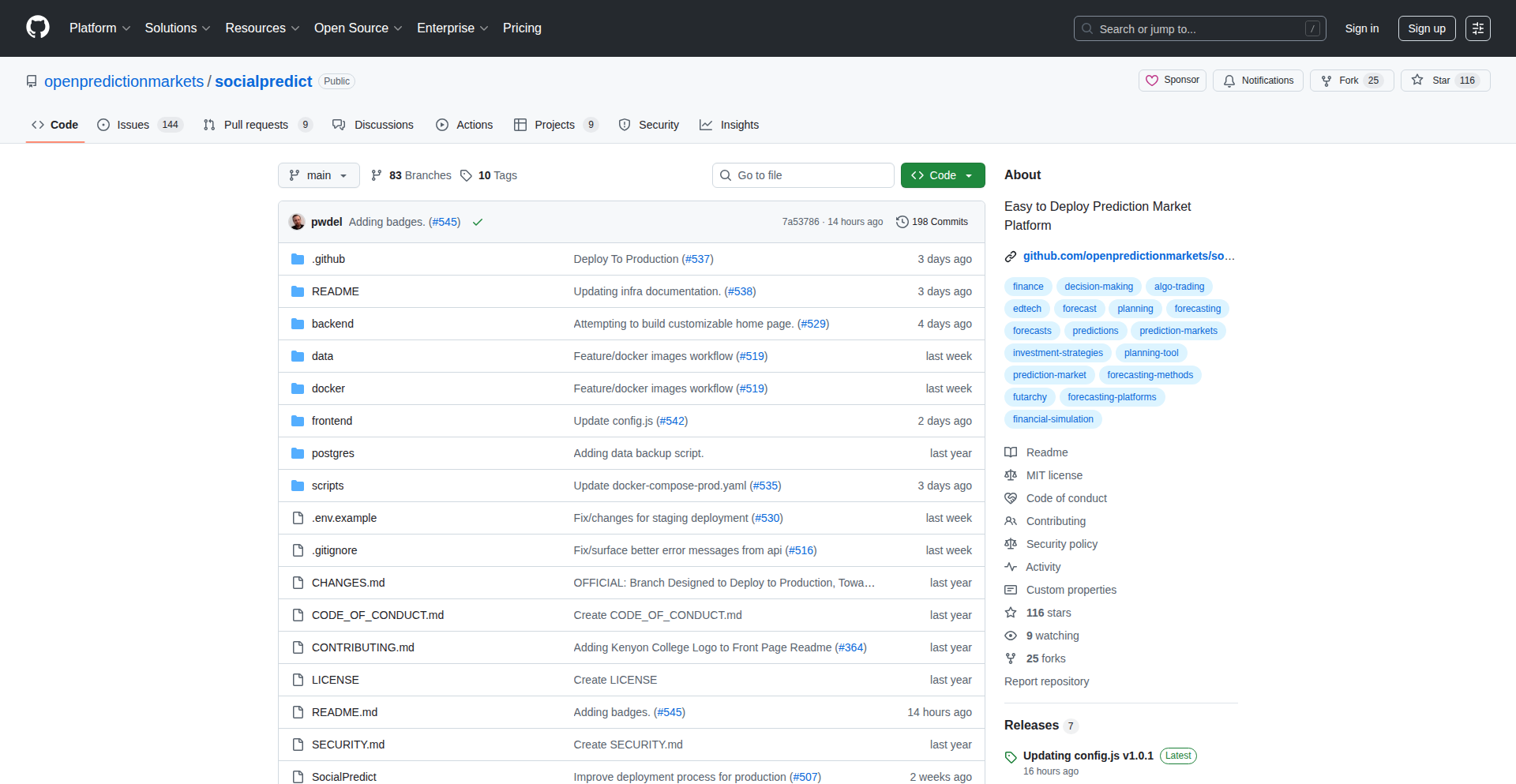Click the Sponsor heart button

click(x=1172, y=81)
